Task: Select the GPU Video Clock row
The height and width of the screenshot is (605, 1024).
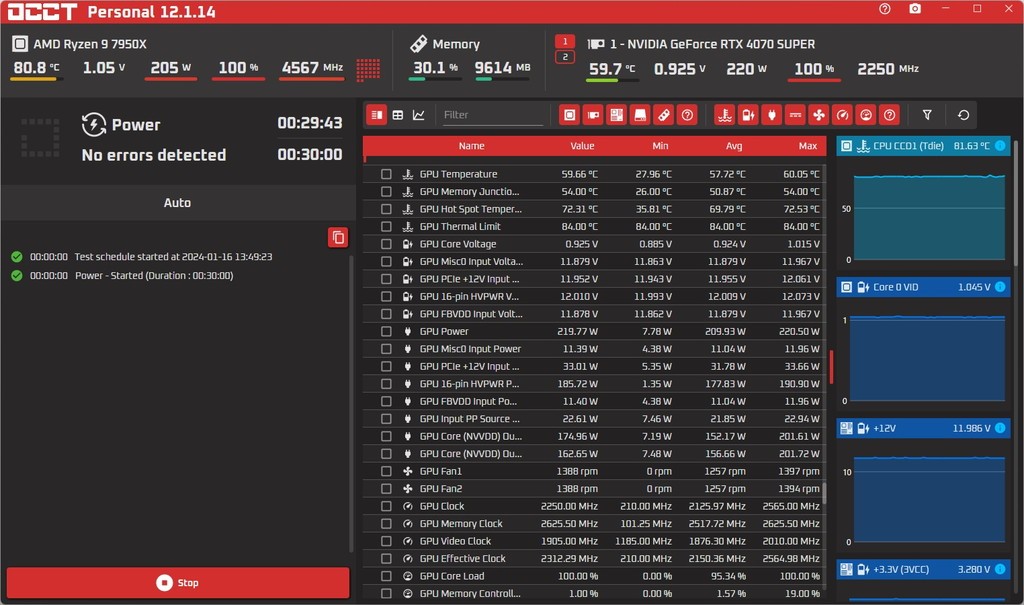Action: click(x=594, y=541)
